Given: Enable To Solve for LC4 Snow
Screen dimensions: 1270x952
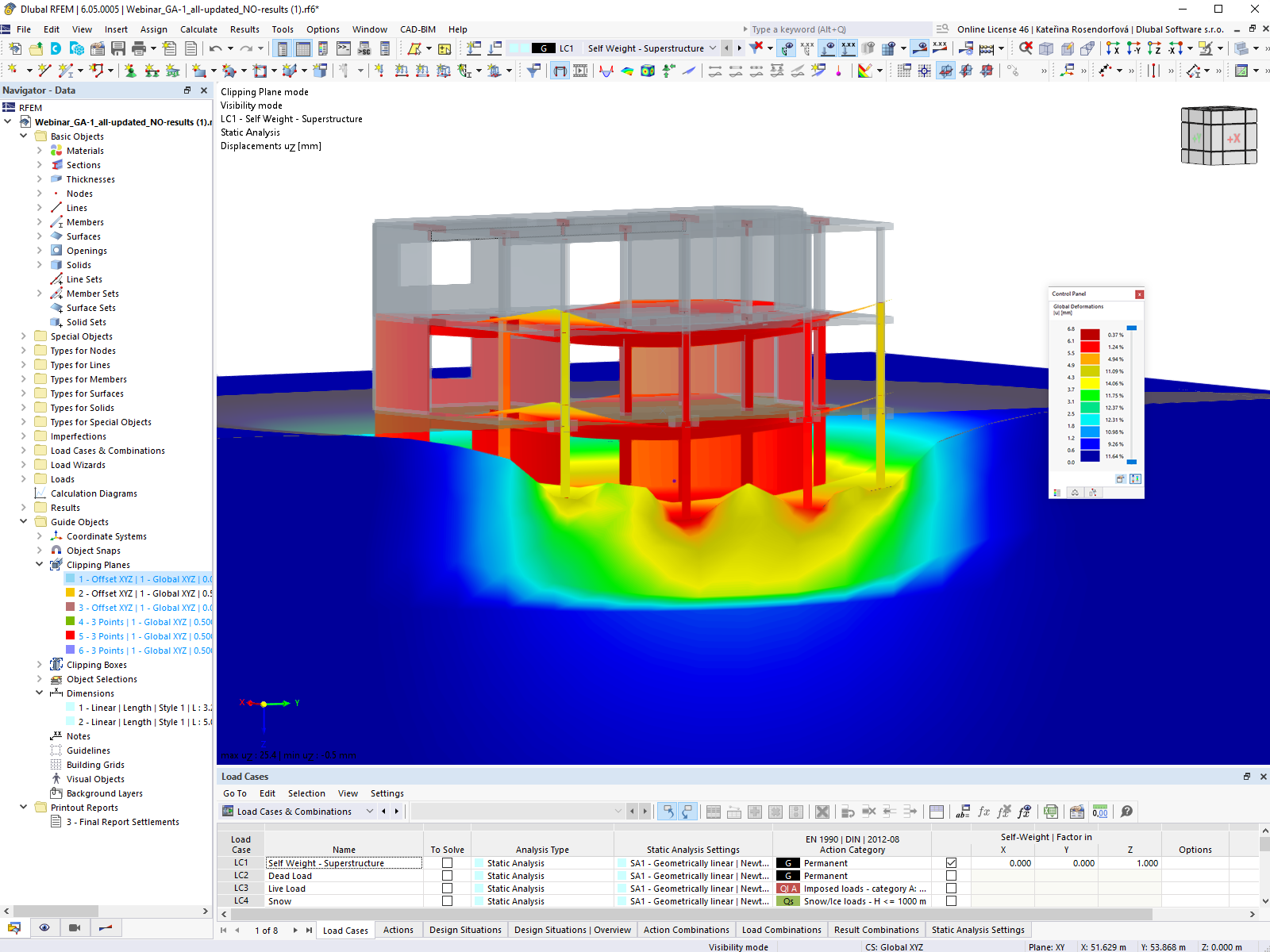Looking at the screenshot, I should pos(447,900).
